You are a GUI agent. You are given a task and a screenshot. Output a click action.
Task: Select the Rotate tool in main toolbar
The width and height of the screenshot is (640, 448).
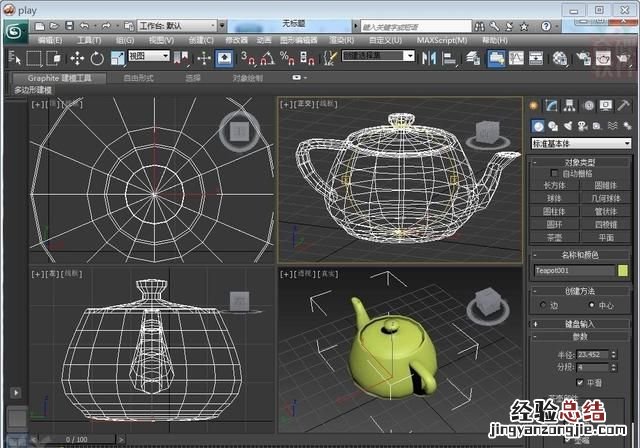[96, 58]
